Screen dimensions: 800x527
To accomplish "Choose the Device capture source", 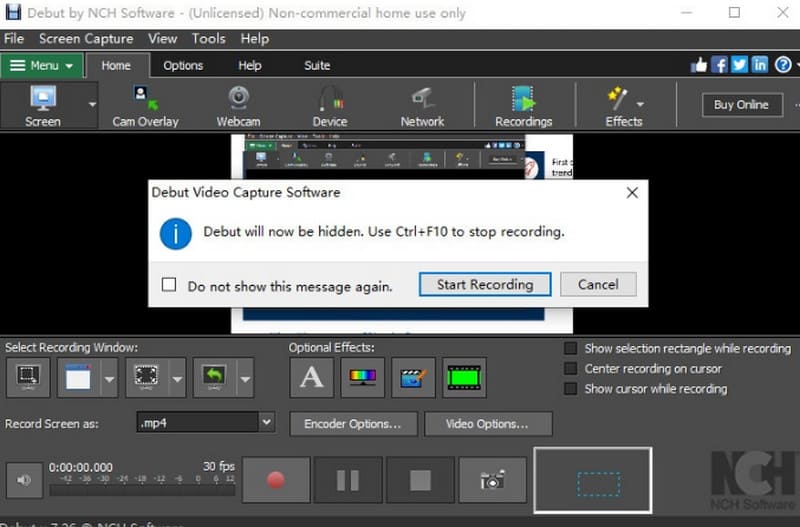I will tap(330, 106).
